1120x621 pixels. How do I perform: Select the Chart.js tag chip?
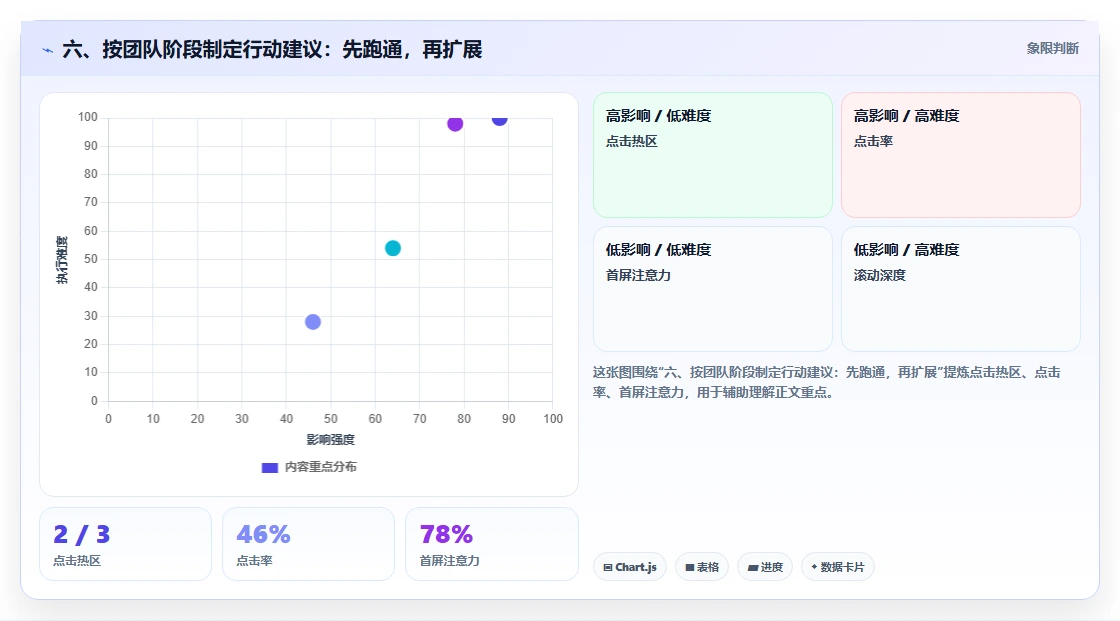pyautogui.click(x=630, y=567)
